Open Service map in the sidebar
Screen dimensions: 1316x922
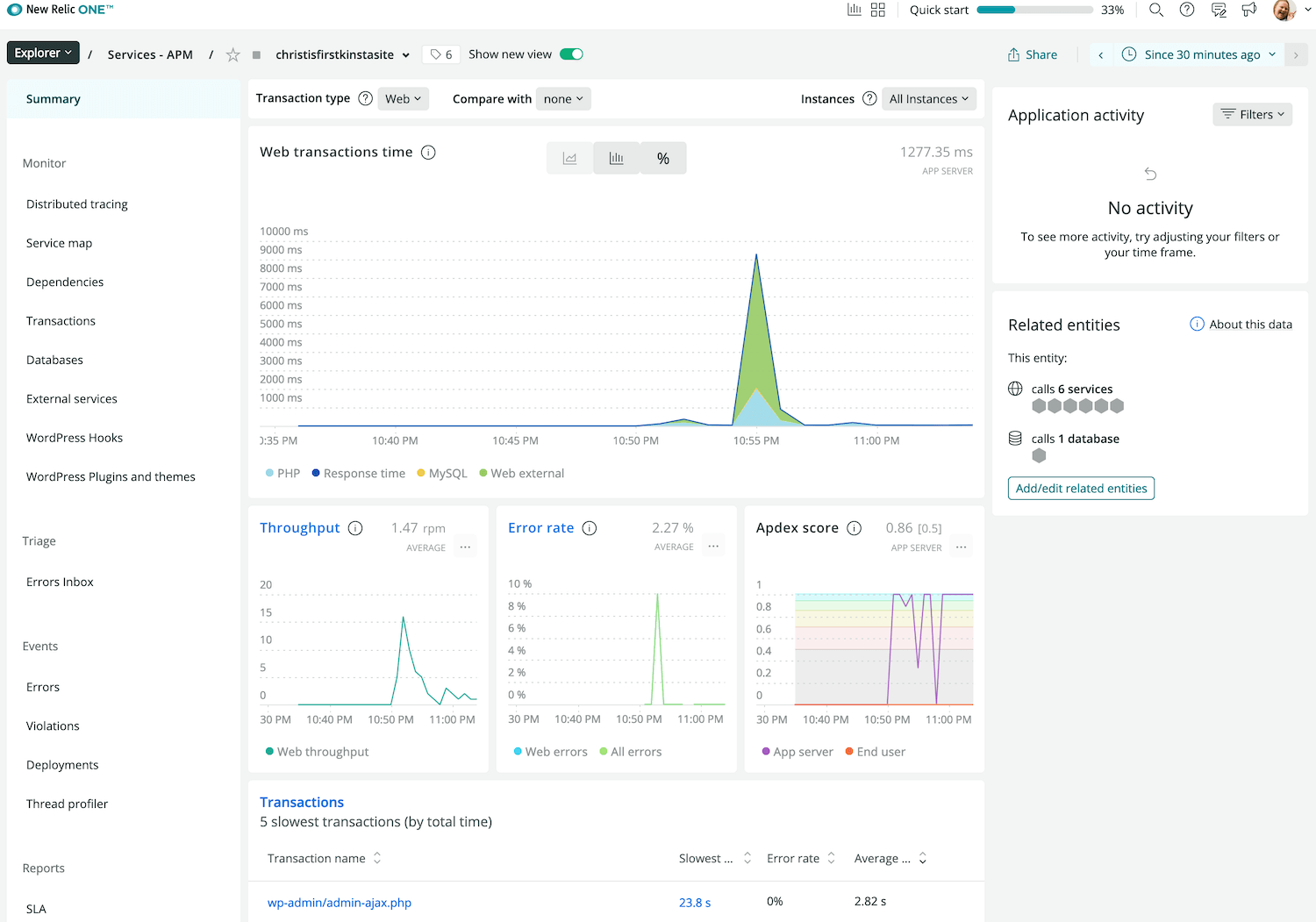59,243
